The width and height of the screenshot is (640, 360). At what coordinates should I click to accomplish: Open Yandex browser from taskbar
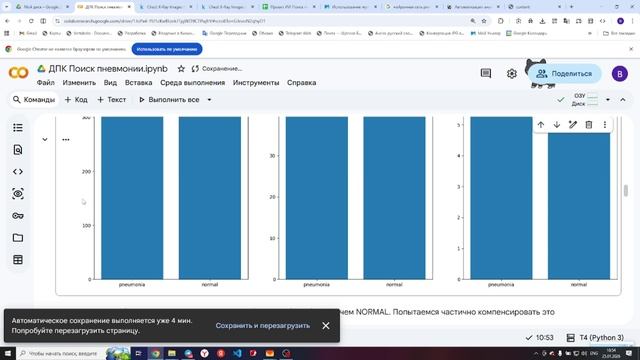tap(204, 353)
